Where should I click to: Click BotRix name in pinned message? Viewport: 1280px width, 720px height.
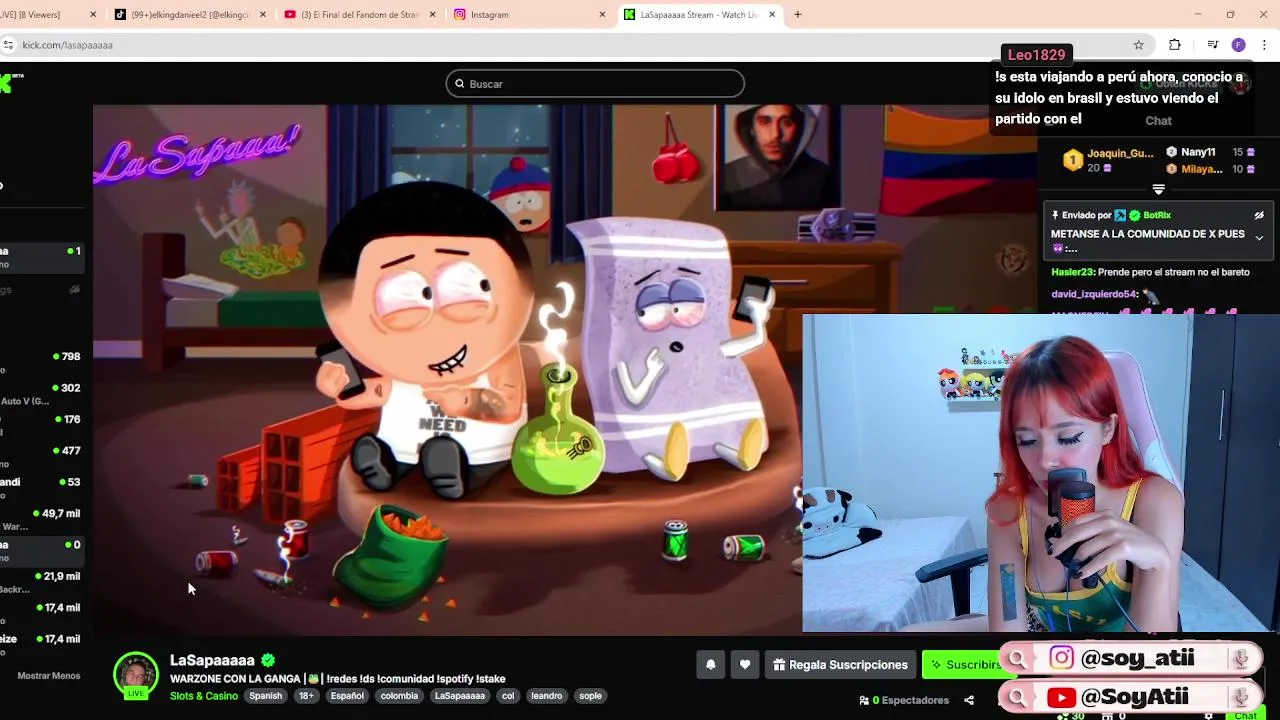1157,215
